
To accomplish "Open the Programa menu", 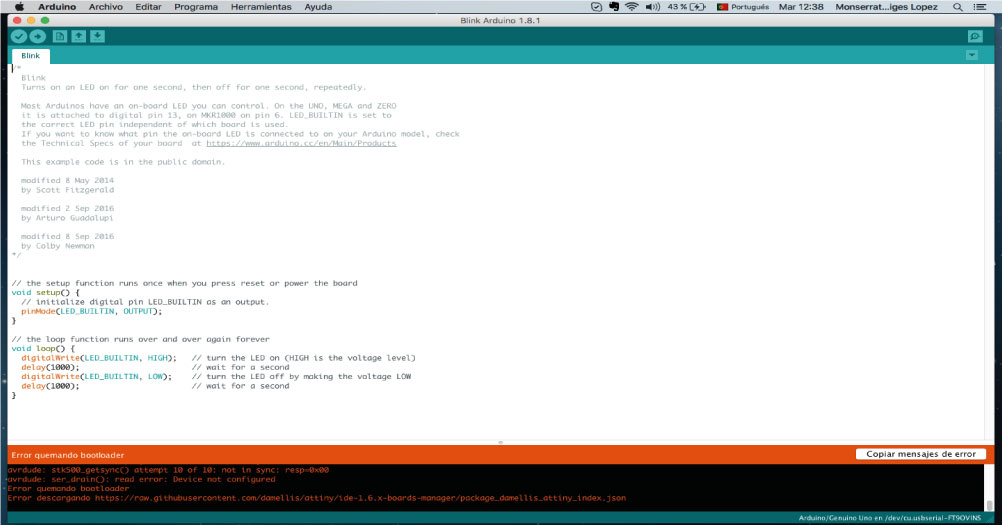I will click(196, 6).
